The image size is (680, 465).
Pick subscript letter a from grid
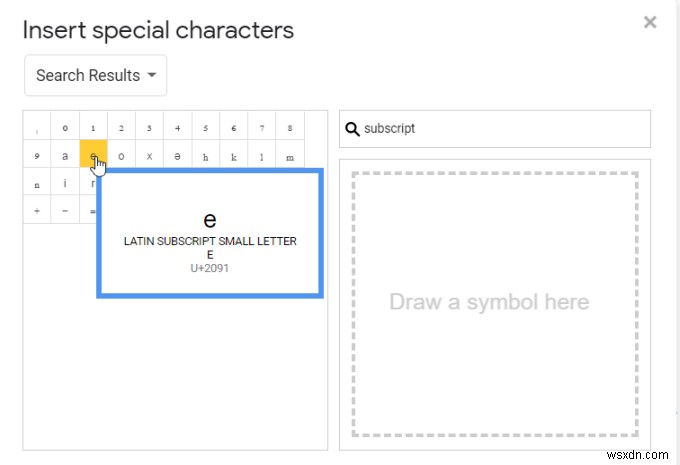click(65, 156)
